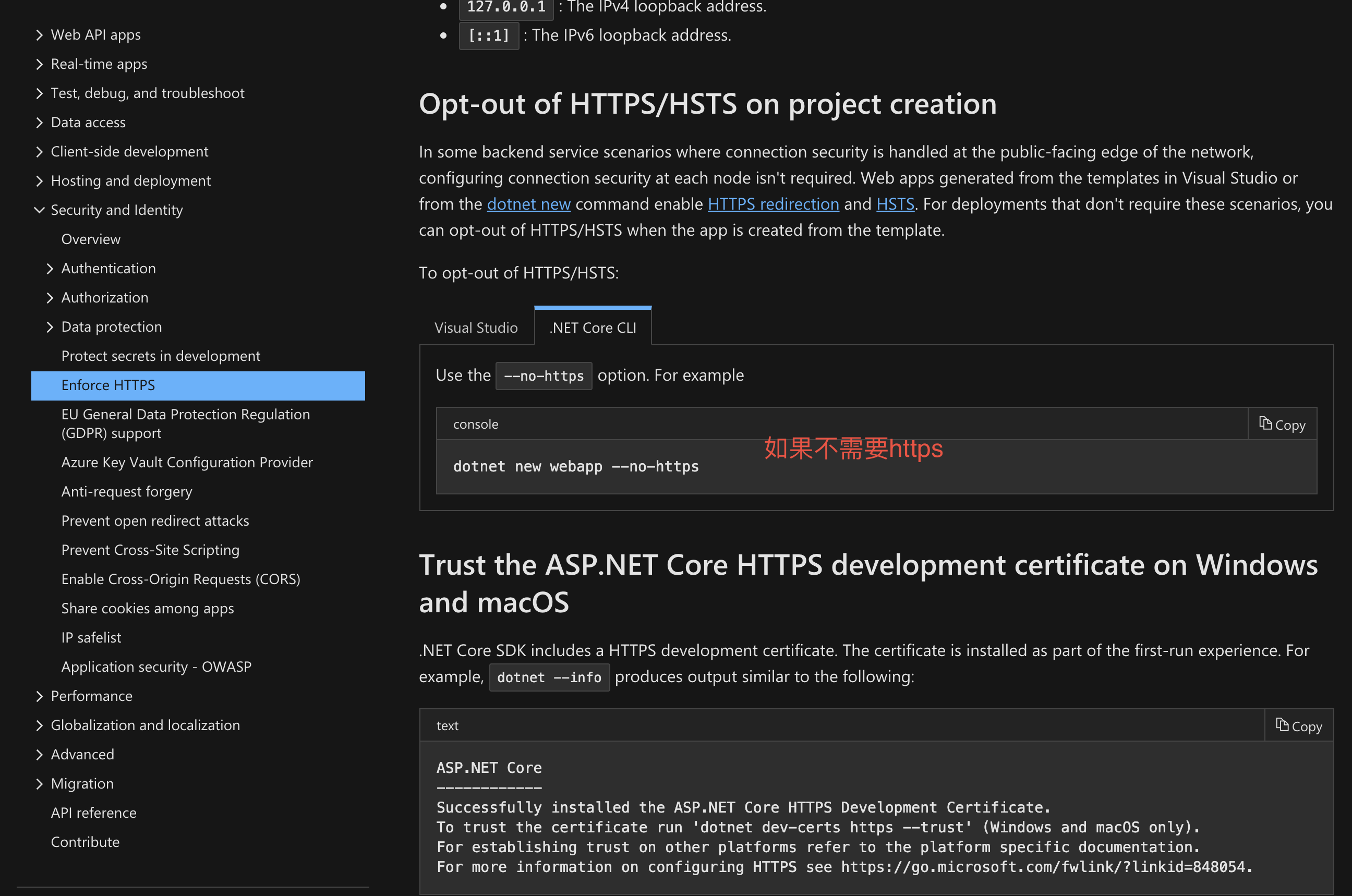1352x896 pixels.
Task: Expand the Authorization chevron
Action: click(50, 298)
